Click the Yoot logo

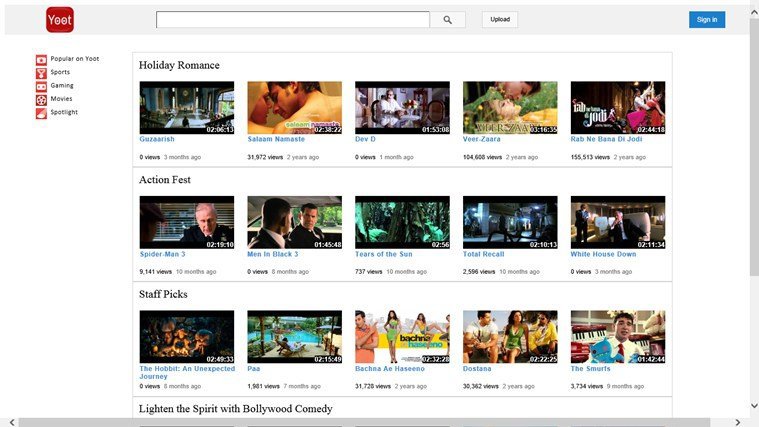tap(60, 20)
